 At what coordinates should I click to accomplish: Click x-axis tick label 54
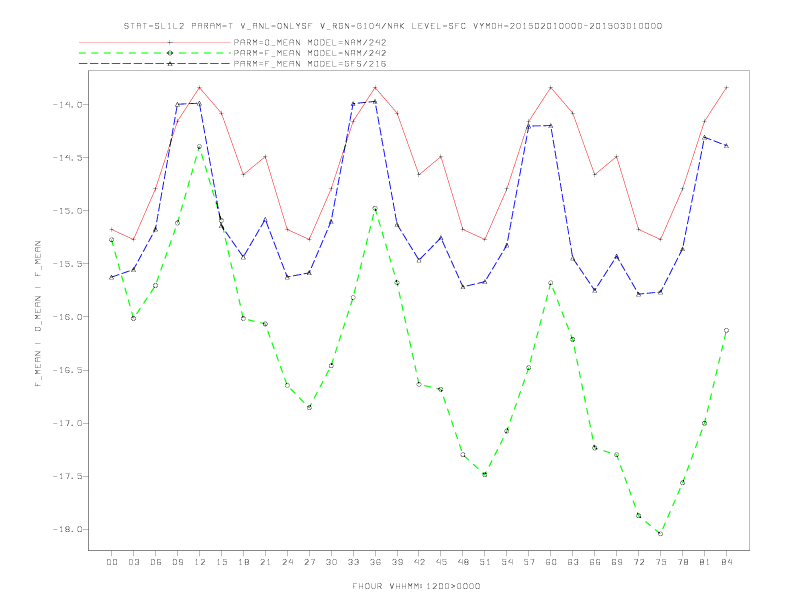click(x=507, y=562)
